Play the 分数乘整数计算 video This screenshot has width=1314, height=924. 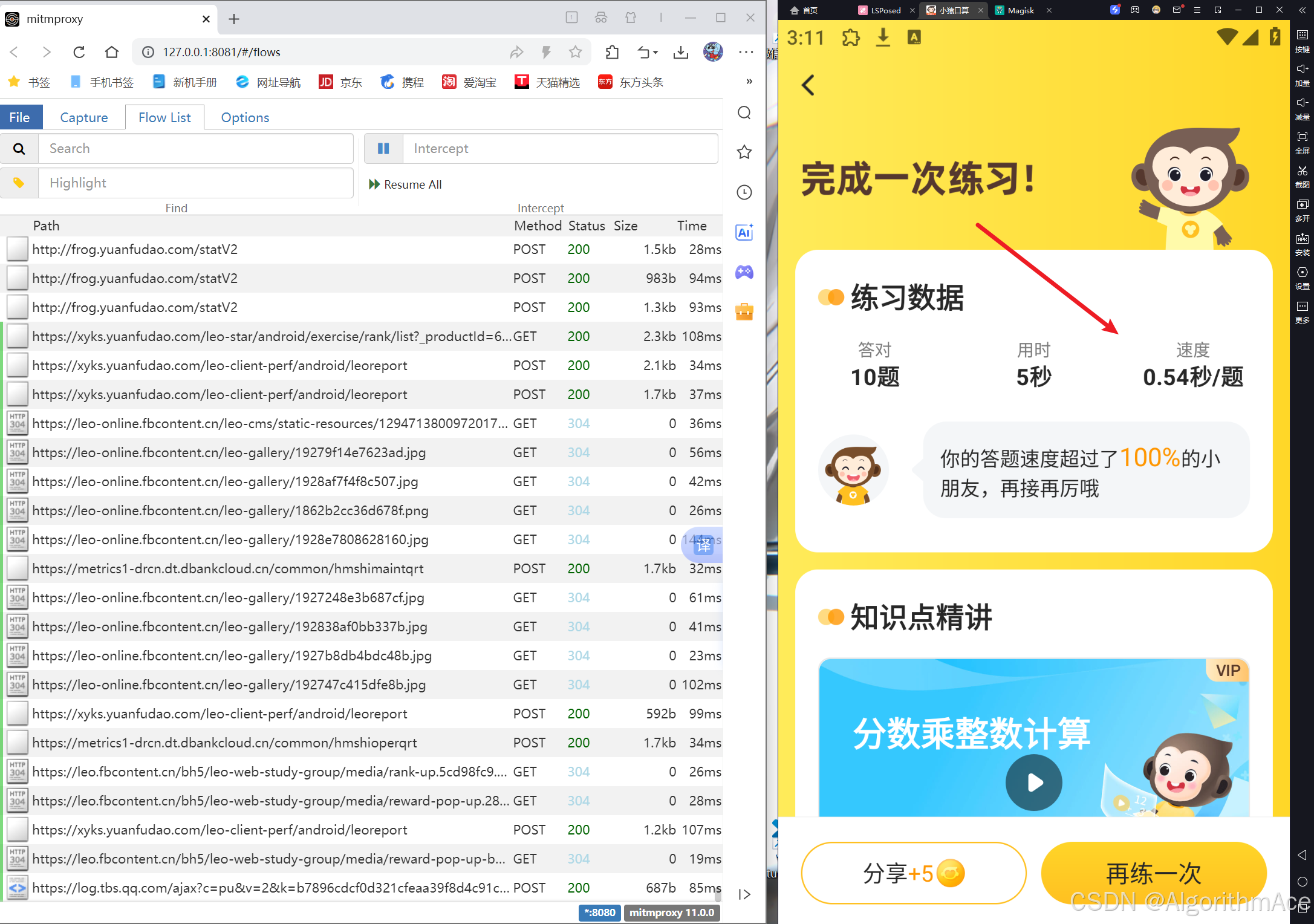pos(1033,782)
